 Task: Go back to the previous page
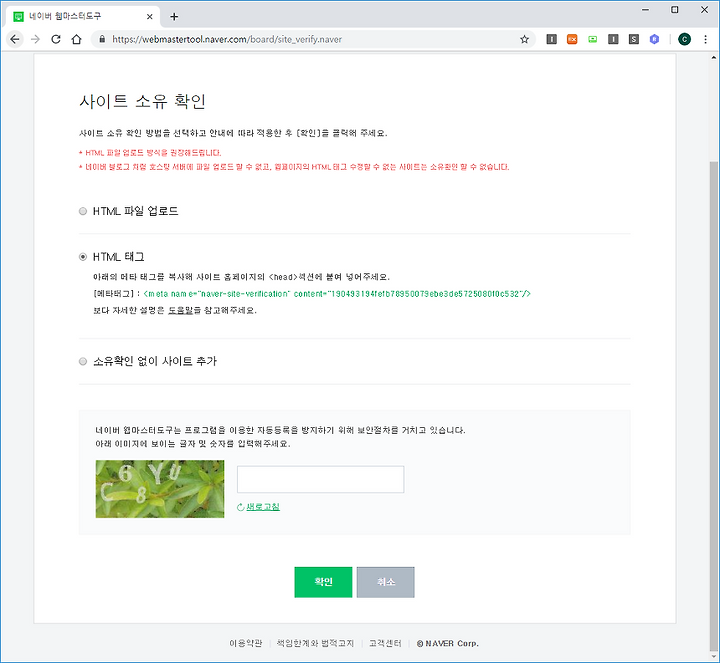[15, 39]
